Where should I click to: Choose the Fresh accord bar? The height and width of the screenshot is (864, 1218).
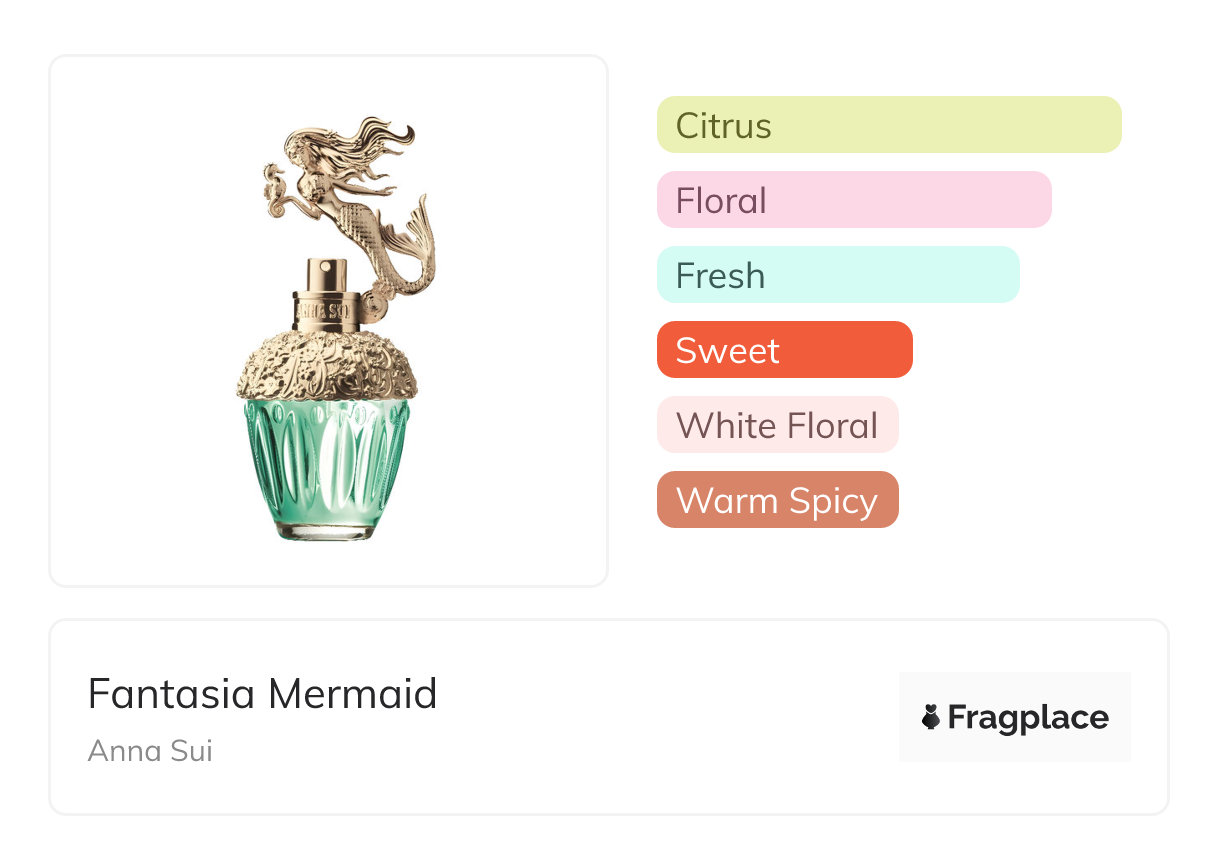coord(837,275)
